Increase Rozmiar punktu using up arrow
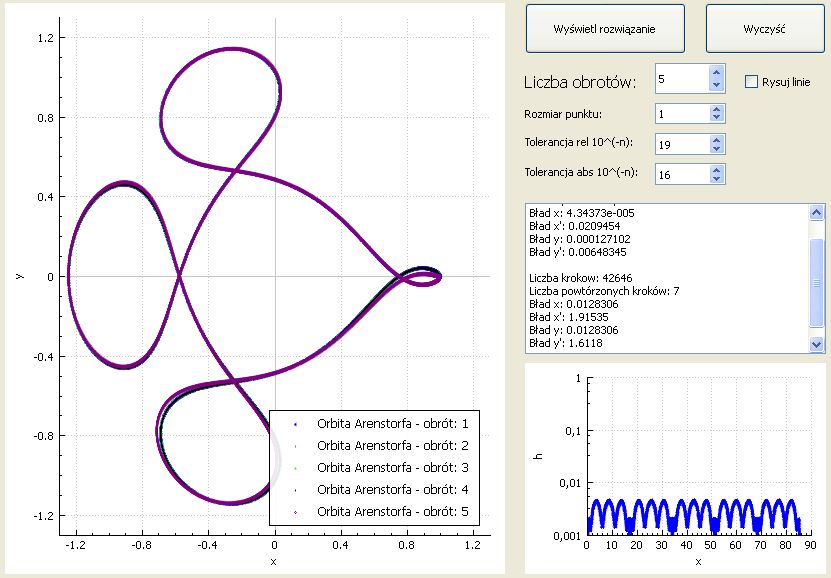This screenshot has width=831, height=578. click(716, 109)
